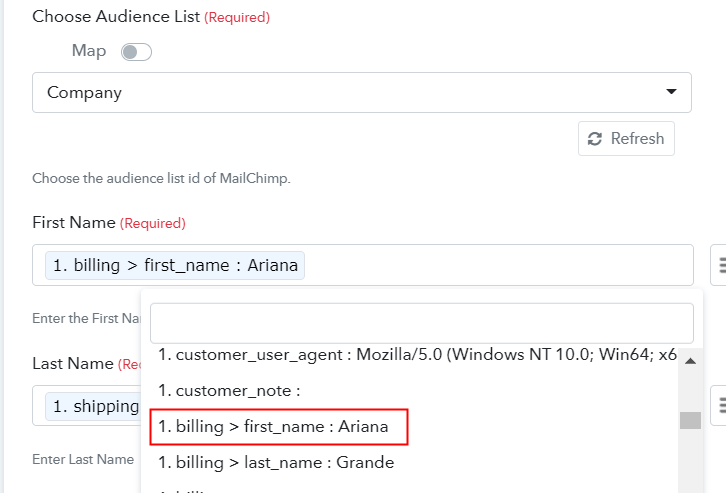
Task: Click the scrollbar up arrow in dropdown list
Action: [x=690, y=361]
